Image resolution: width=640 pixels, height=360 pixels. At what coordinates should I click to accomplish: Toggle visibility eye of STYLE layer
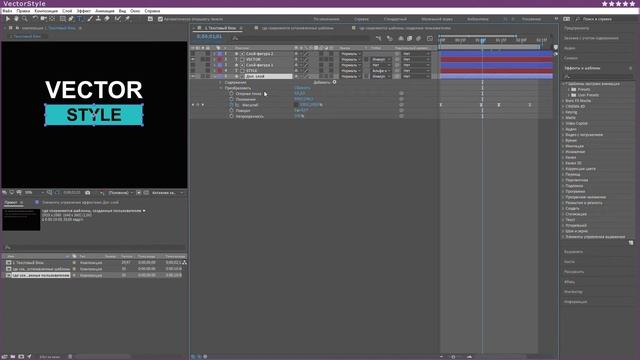[193, 71]
